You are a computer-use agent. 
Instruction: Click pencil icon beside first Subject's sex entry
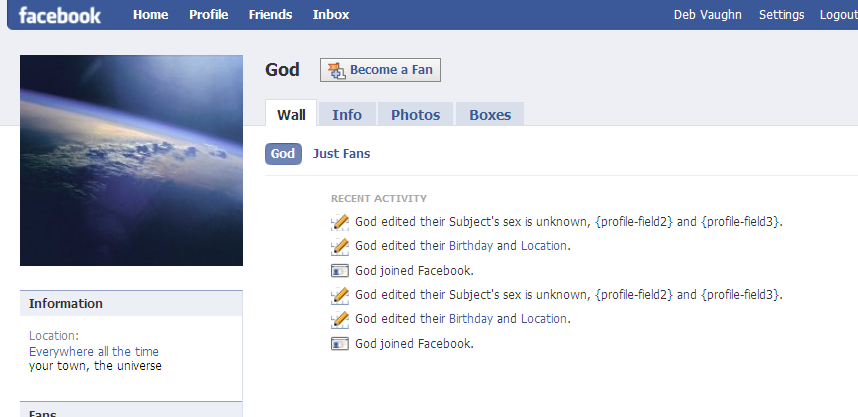click(340, 222)
